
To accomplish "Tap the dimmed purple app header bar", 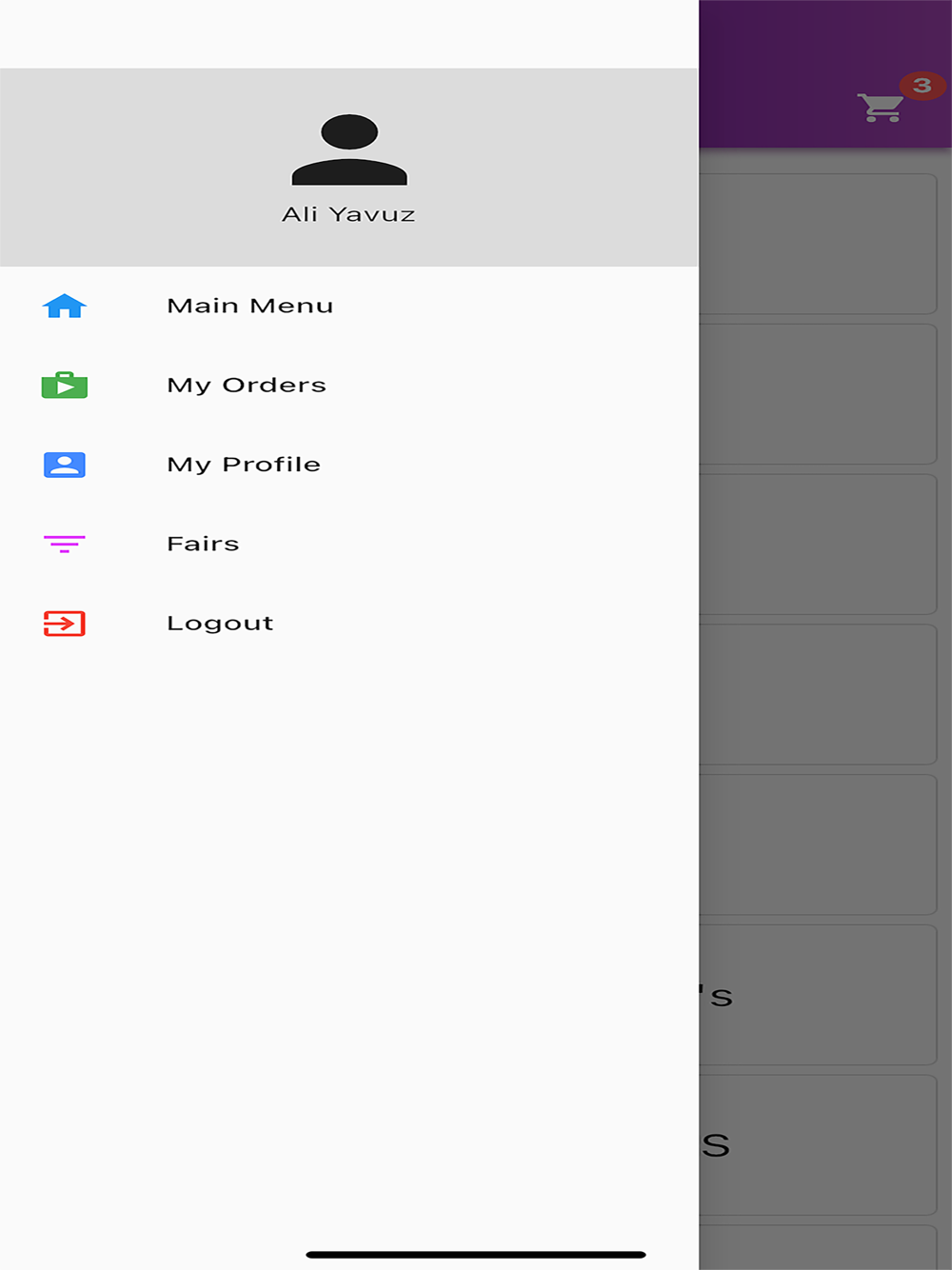I will pyautogui.click(x=825, y=74).
